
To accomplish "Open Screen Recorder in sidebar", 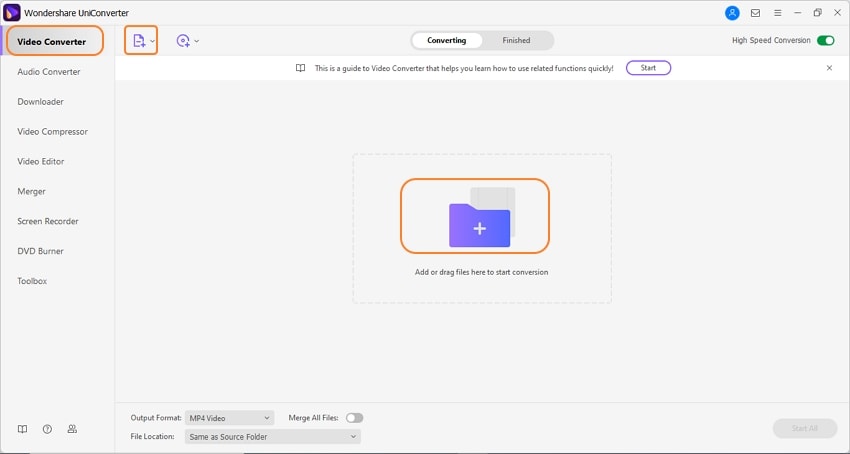I will click(48, 221).
